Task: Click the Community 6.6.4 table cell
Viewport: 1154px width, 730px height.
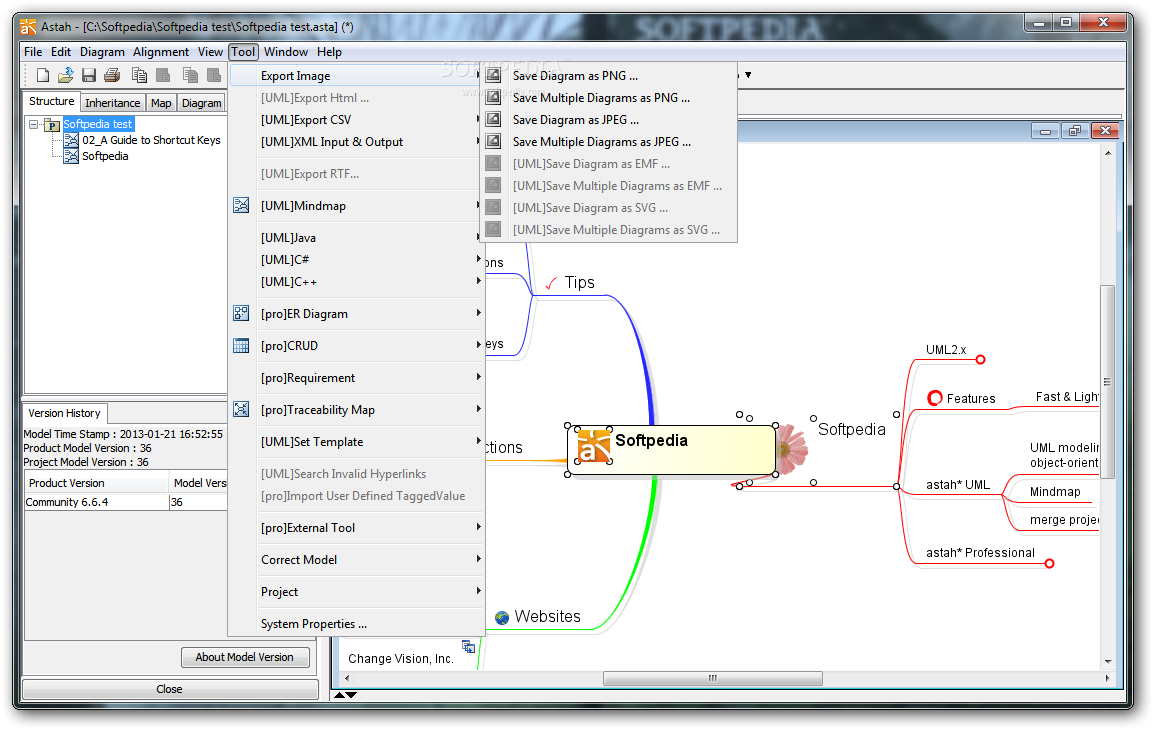Action: point(96,502)
